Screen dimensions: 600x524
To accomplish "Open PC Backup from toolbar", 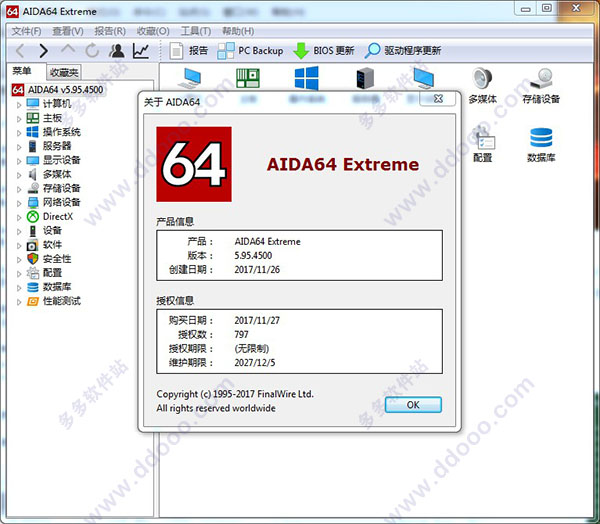I will [250, 51].
